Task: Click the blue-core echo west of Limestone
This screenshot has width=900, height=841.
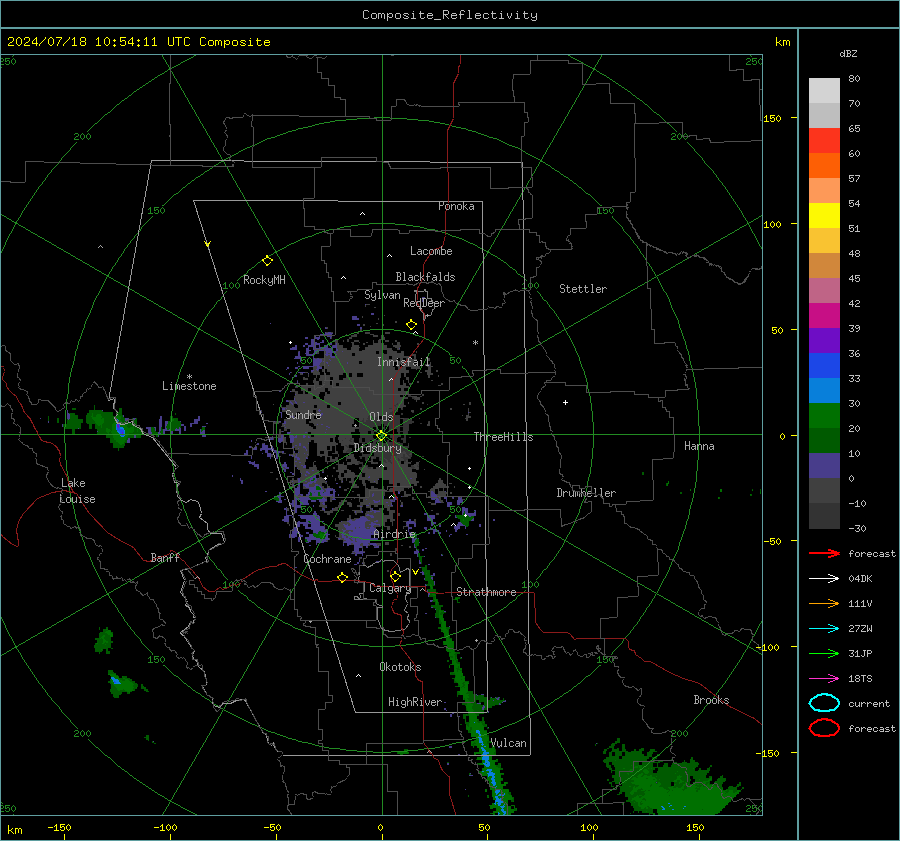Action: tap(120, 429)
